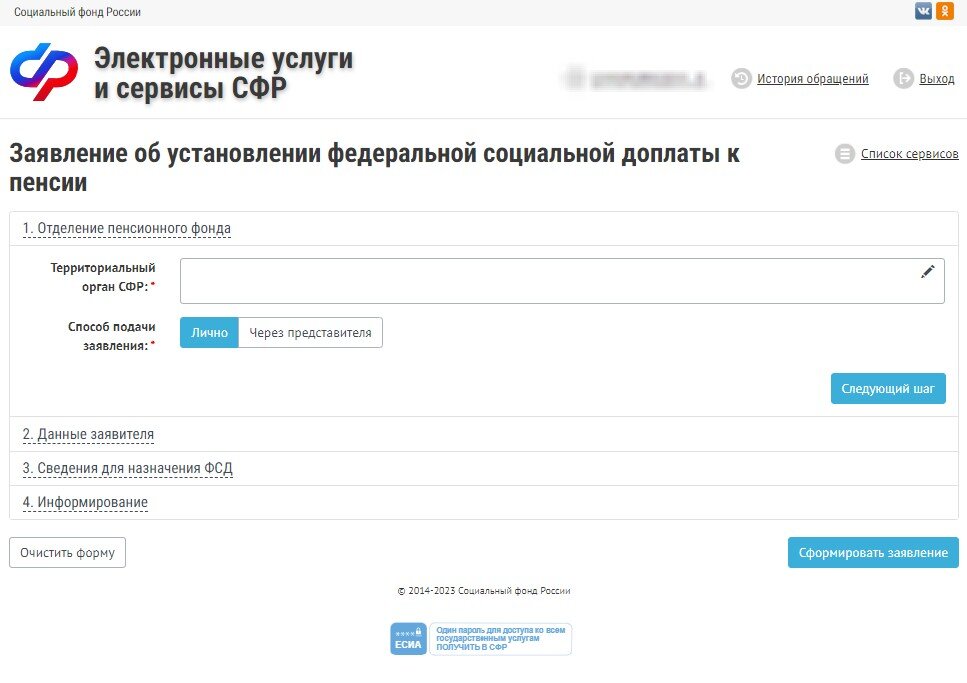Expand section Информирование
The width and height of the screenshot is (967, 683).
pyautogui.click(x=85, y=502)
